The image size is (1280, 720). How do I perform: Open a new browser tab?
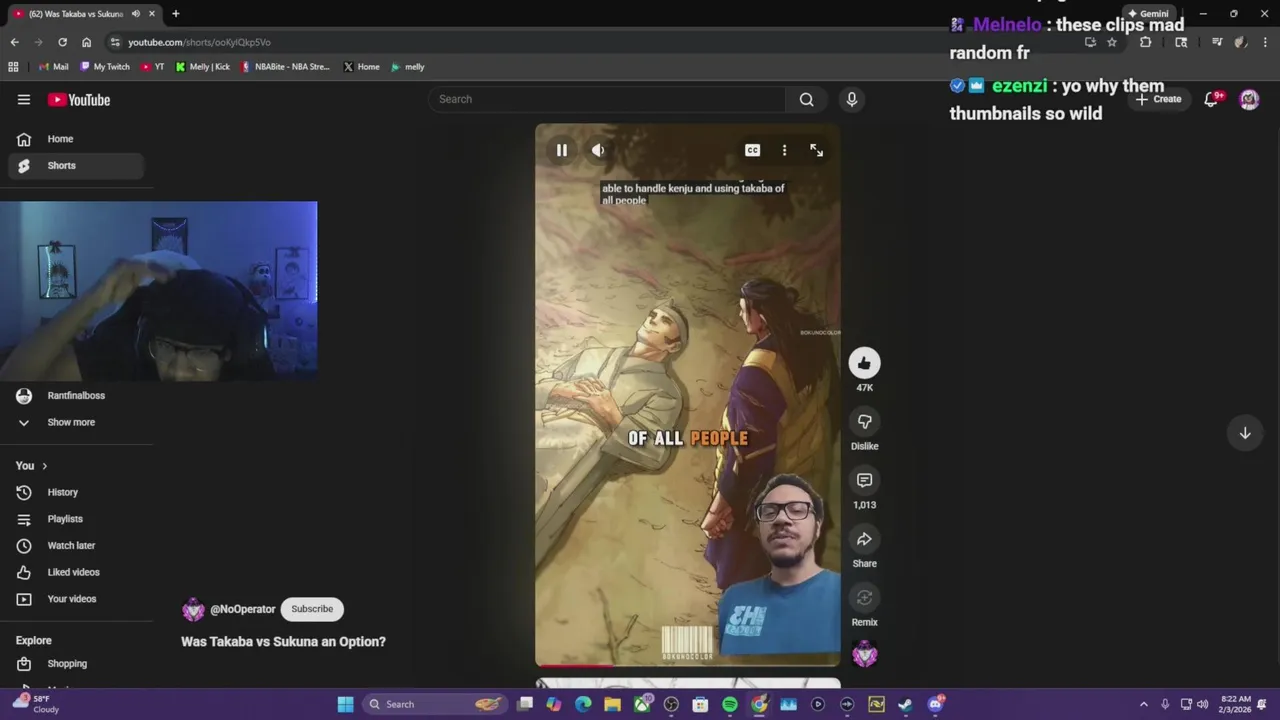point(175,14)
